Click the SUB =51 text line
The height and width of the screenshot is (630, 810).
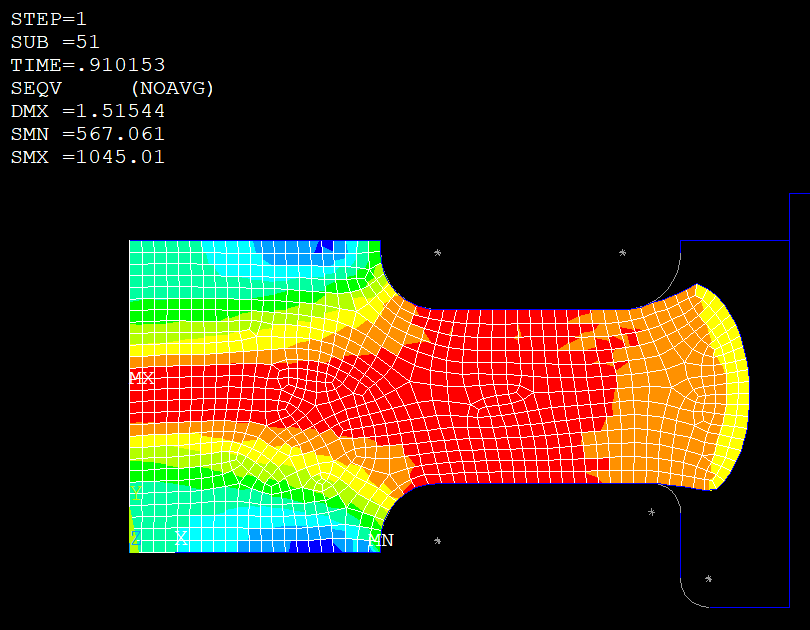point(55,42)
